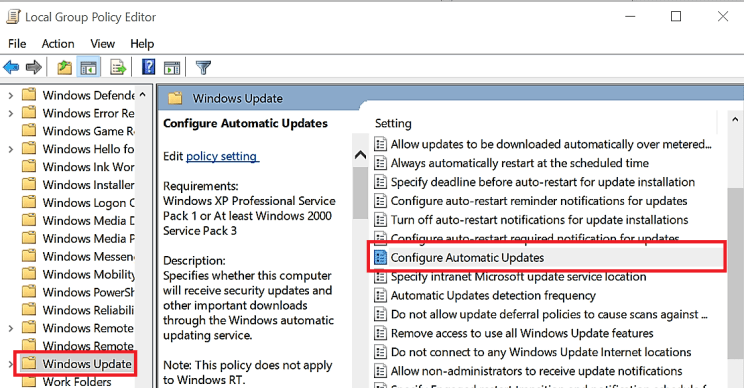The width and height of the screenshot is (744, 388).
Task: Select Windows Update in the tree
Action: 87,364
